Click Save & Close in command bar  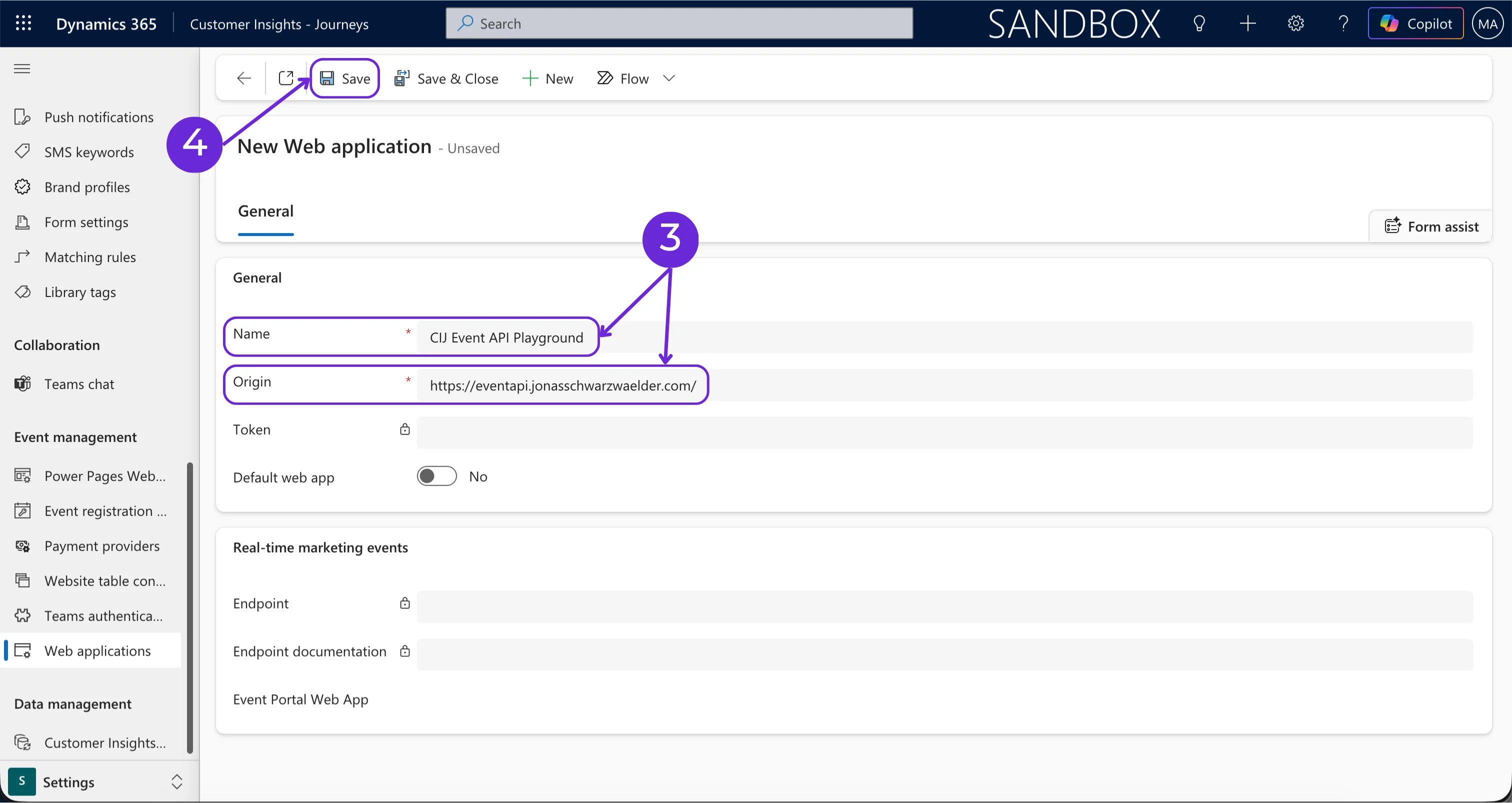pos(446,78)
